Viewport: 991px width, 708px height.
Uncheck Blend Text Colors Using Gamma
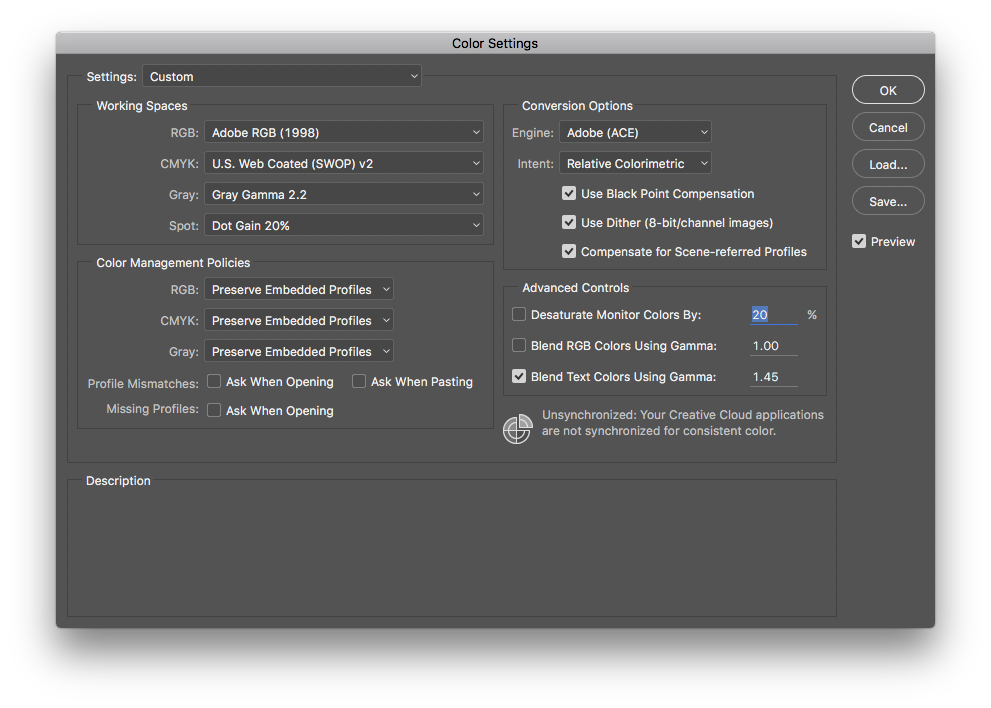pyautogui.click(x=519, y=377)
